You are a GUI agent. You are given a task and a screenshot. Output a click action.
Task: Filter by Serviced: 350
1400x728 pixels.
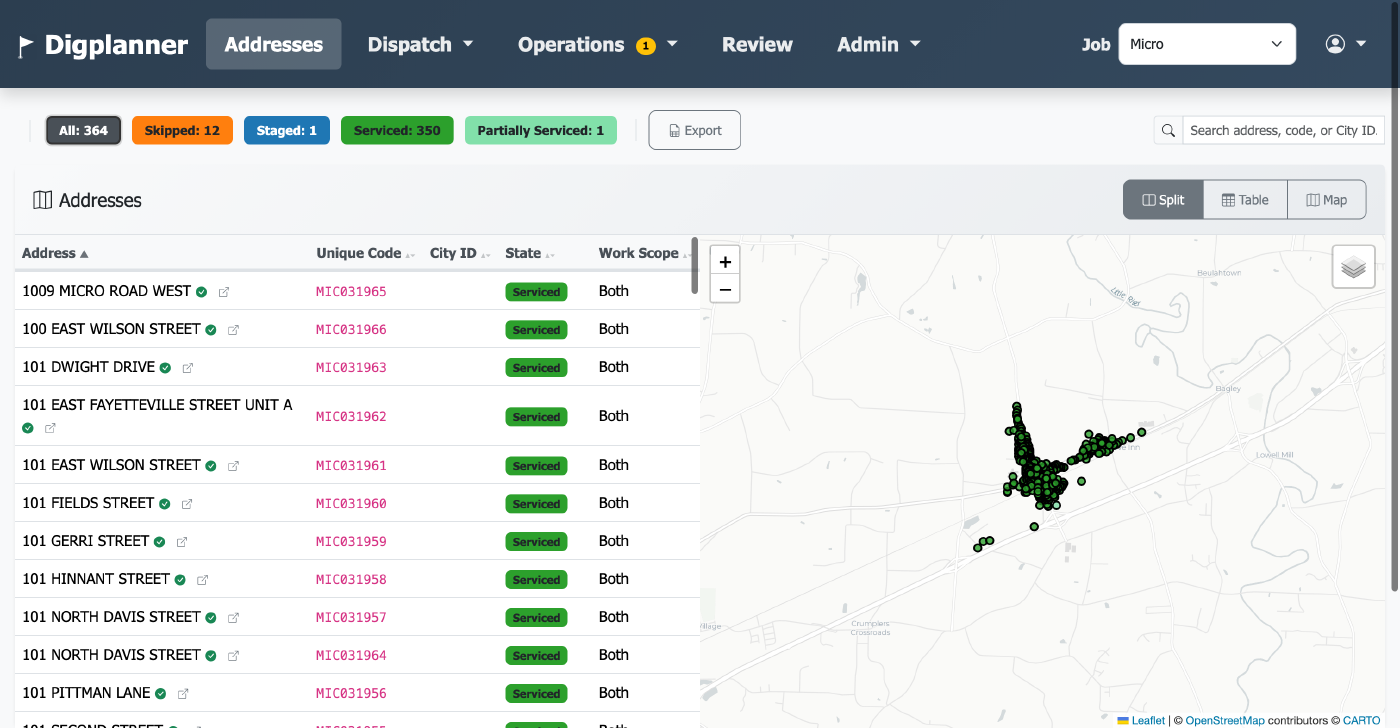coord(397,130)
